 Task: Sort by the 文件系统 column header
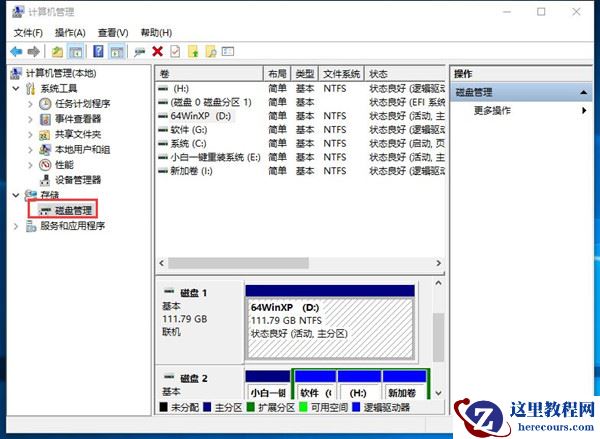coord(342,73)
